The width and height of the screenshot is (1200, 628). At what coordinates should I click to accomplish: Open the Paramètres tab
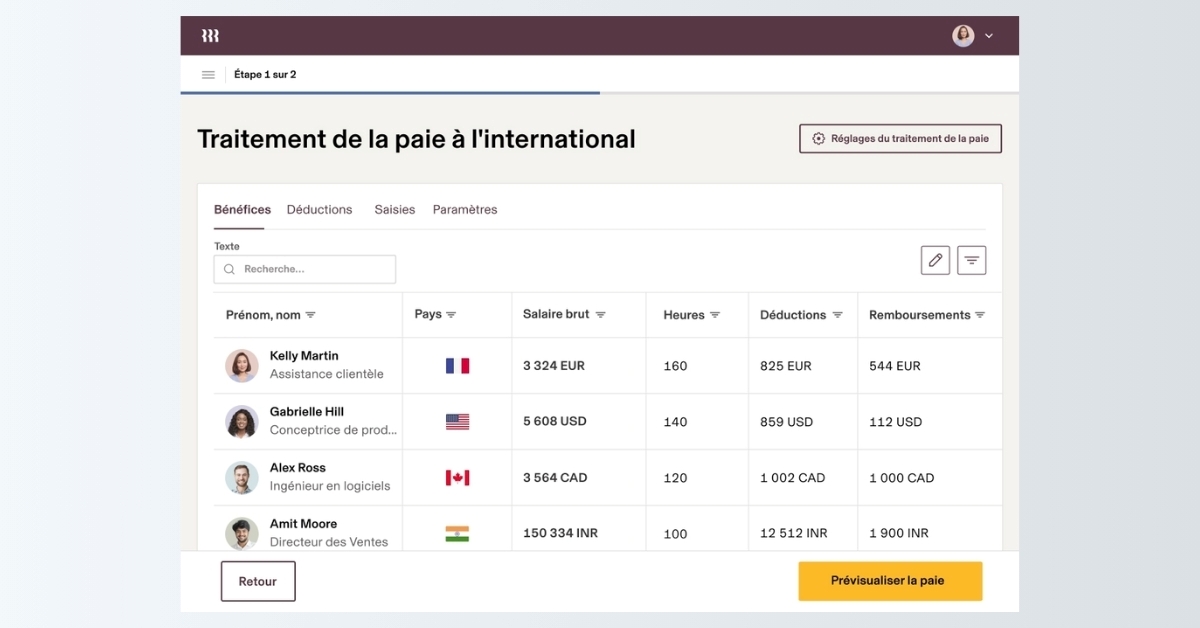pos(464,210)
